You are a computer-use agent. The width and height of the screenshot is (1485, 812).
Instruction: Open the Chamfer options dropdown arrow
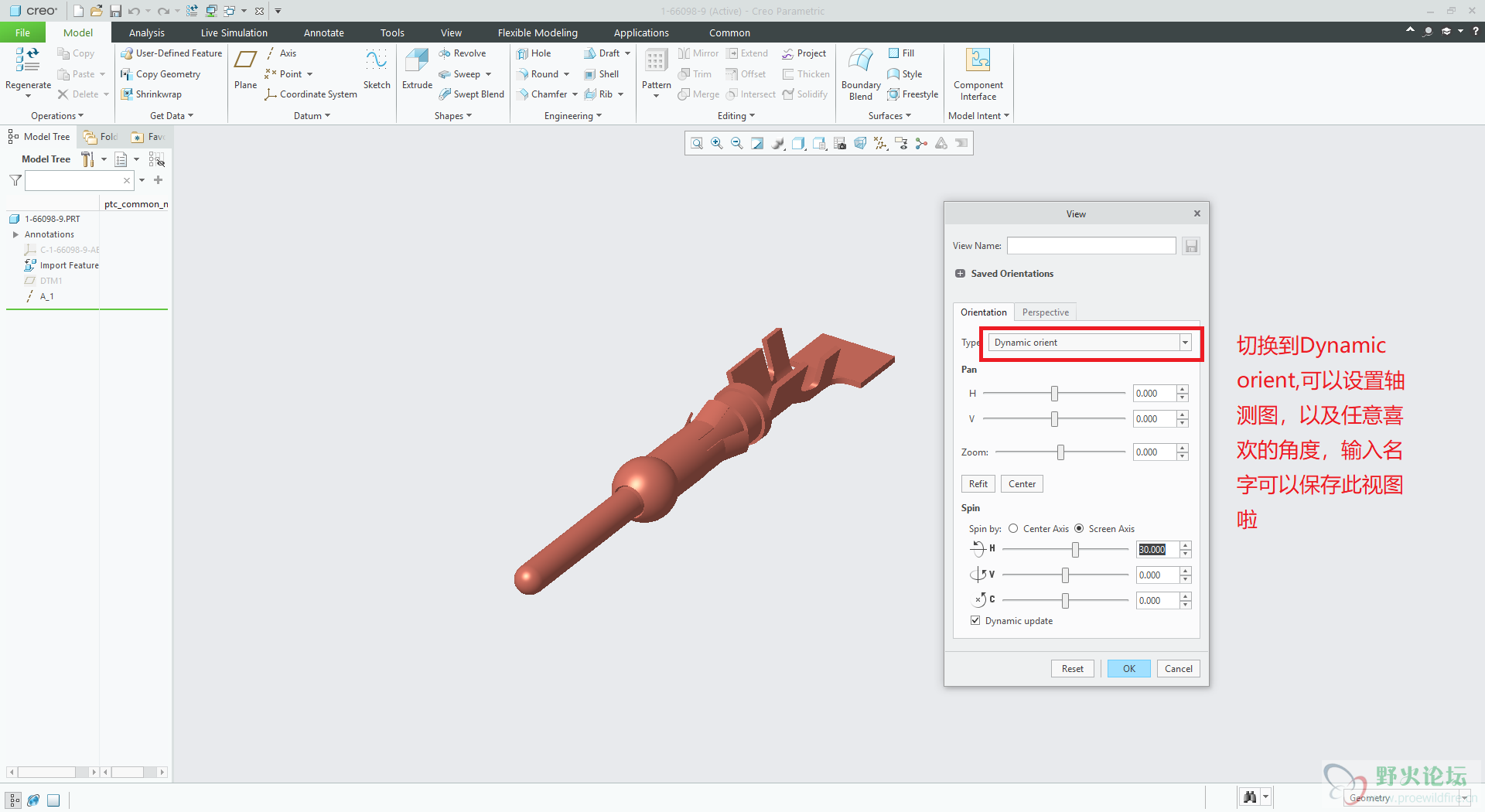(x=575, y=94)
